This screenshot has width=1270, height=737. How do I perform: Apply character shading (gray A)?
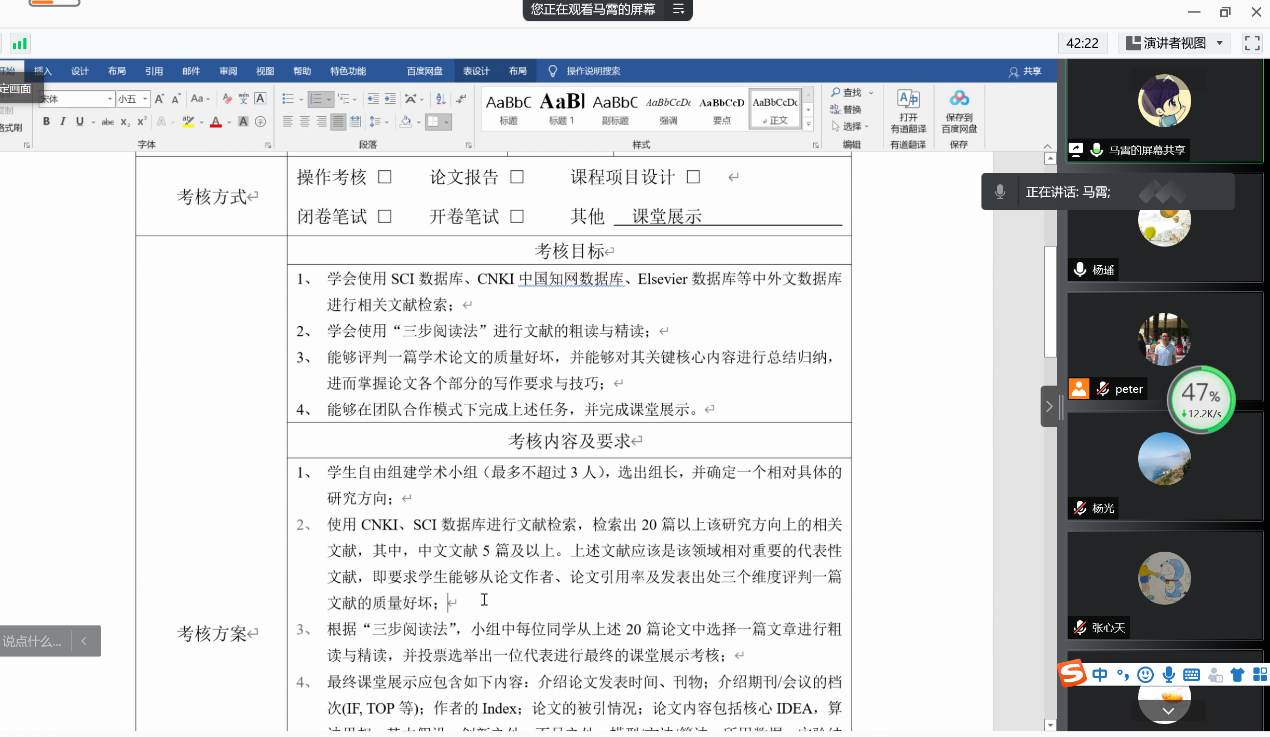[x=243, y=122]
